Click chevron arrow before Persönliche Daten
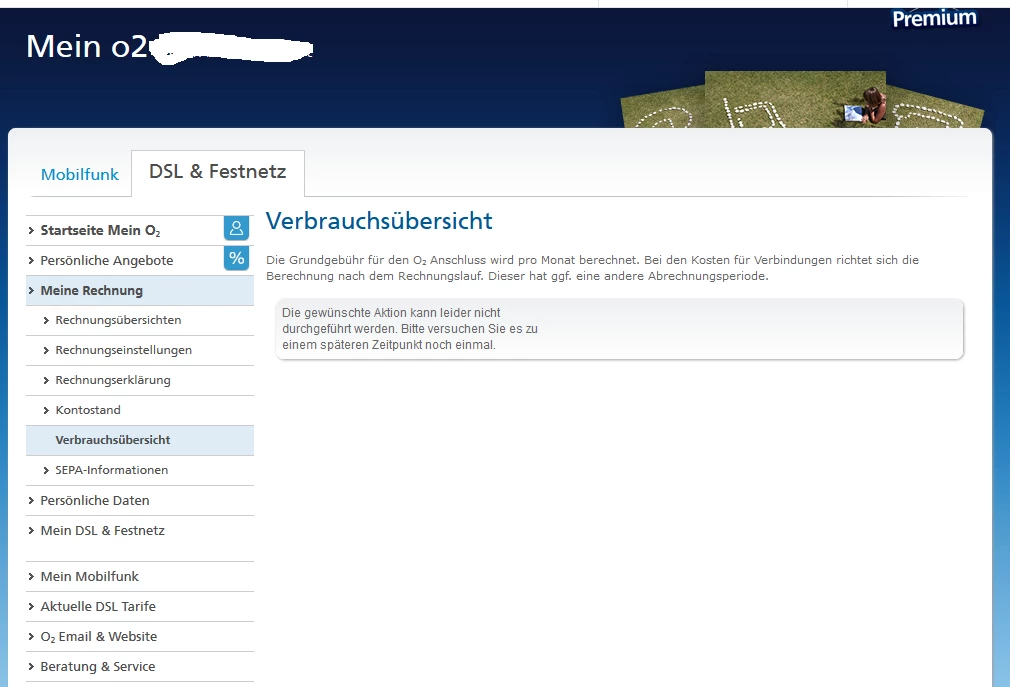This screenshot has height=687, width=1010. (x=31, y=500)
